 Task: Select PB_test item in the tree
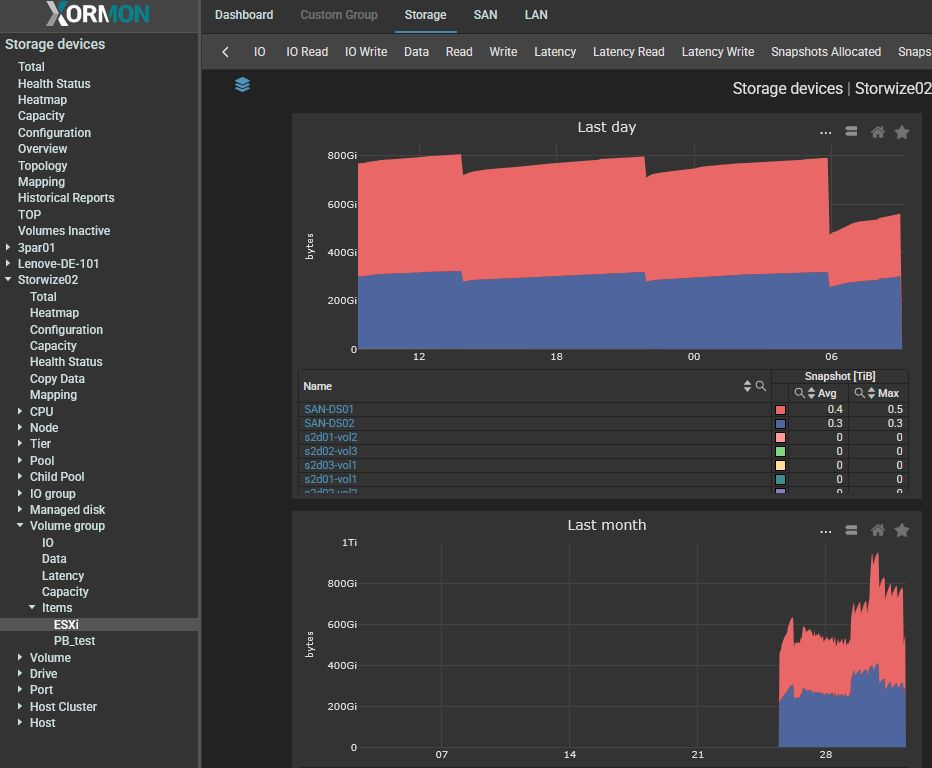(x=74, y=641)
